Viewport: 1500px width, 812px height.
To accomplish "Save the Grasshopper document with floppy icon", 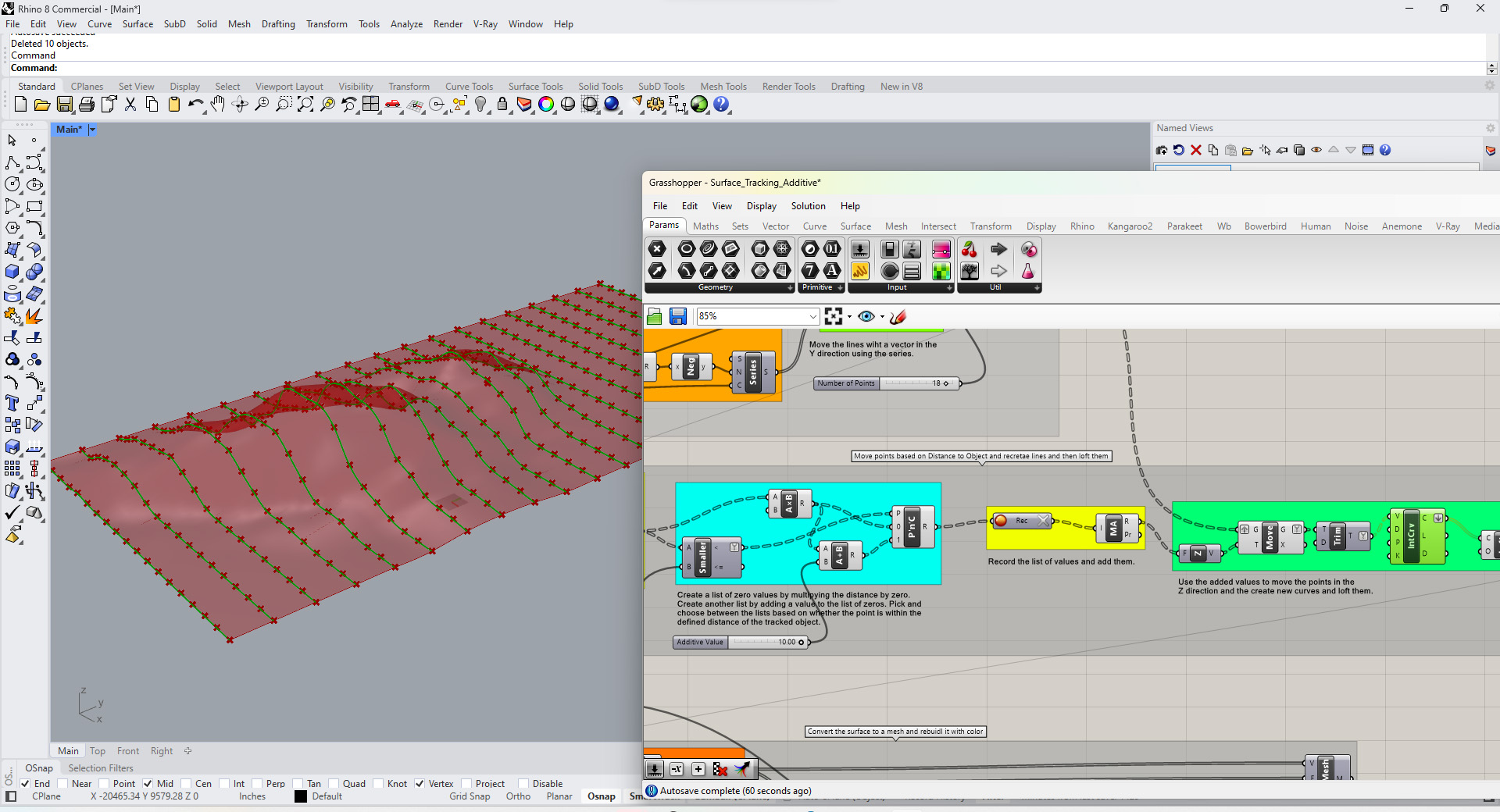I will coord(678,316).
